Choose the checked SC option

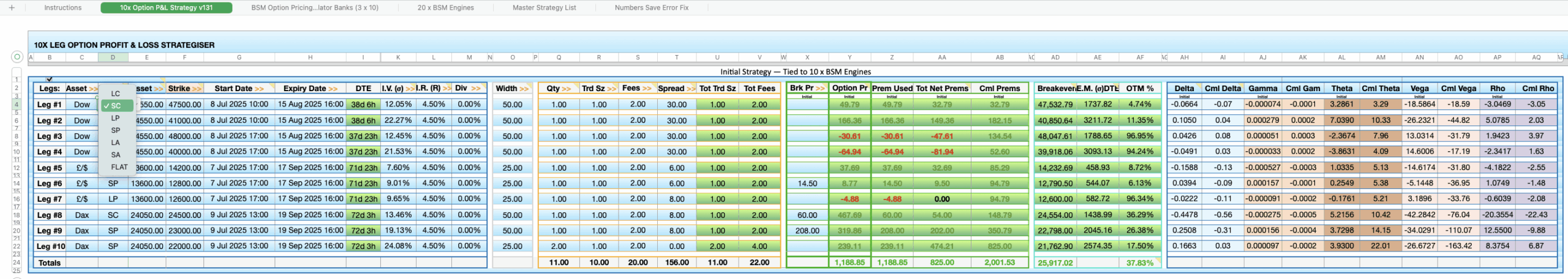(x=117, y=106)
